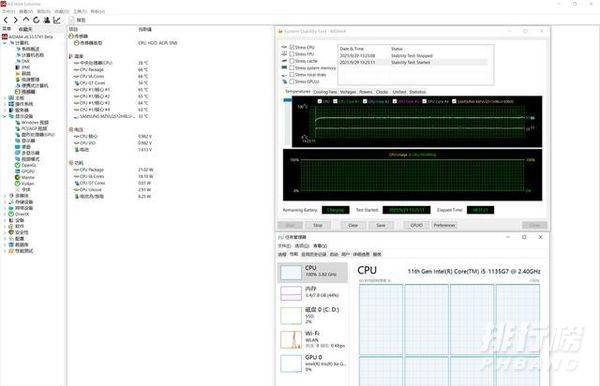This screenshot has height=386, width=600.
Task: Go up one level with the up arrow icon
Action: point(26,20)
